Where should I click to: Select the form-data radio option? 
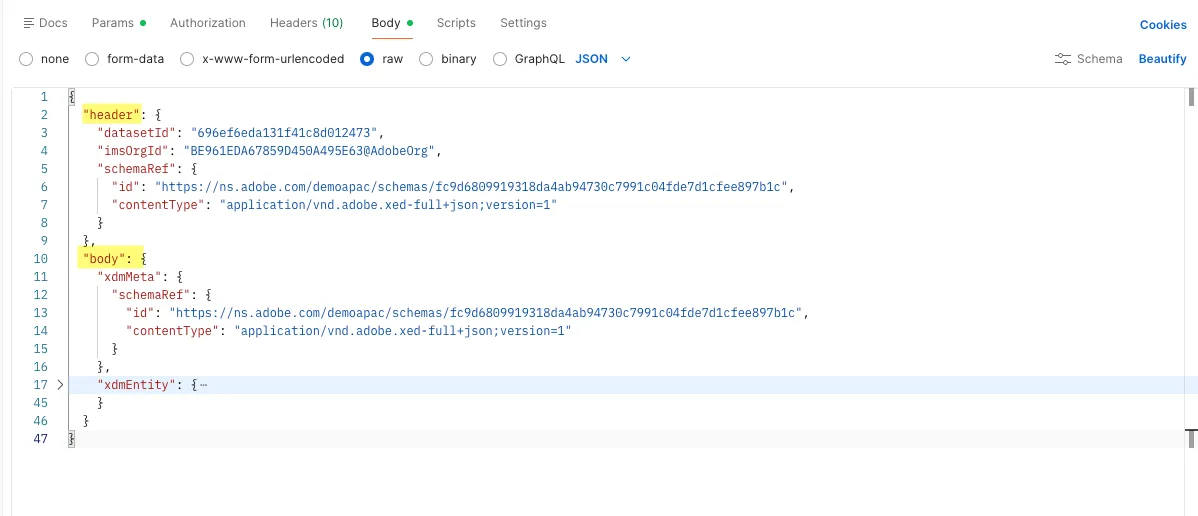92,59
